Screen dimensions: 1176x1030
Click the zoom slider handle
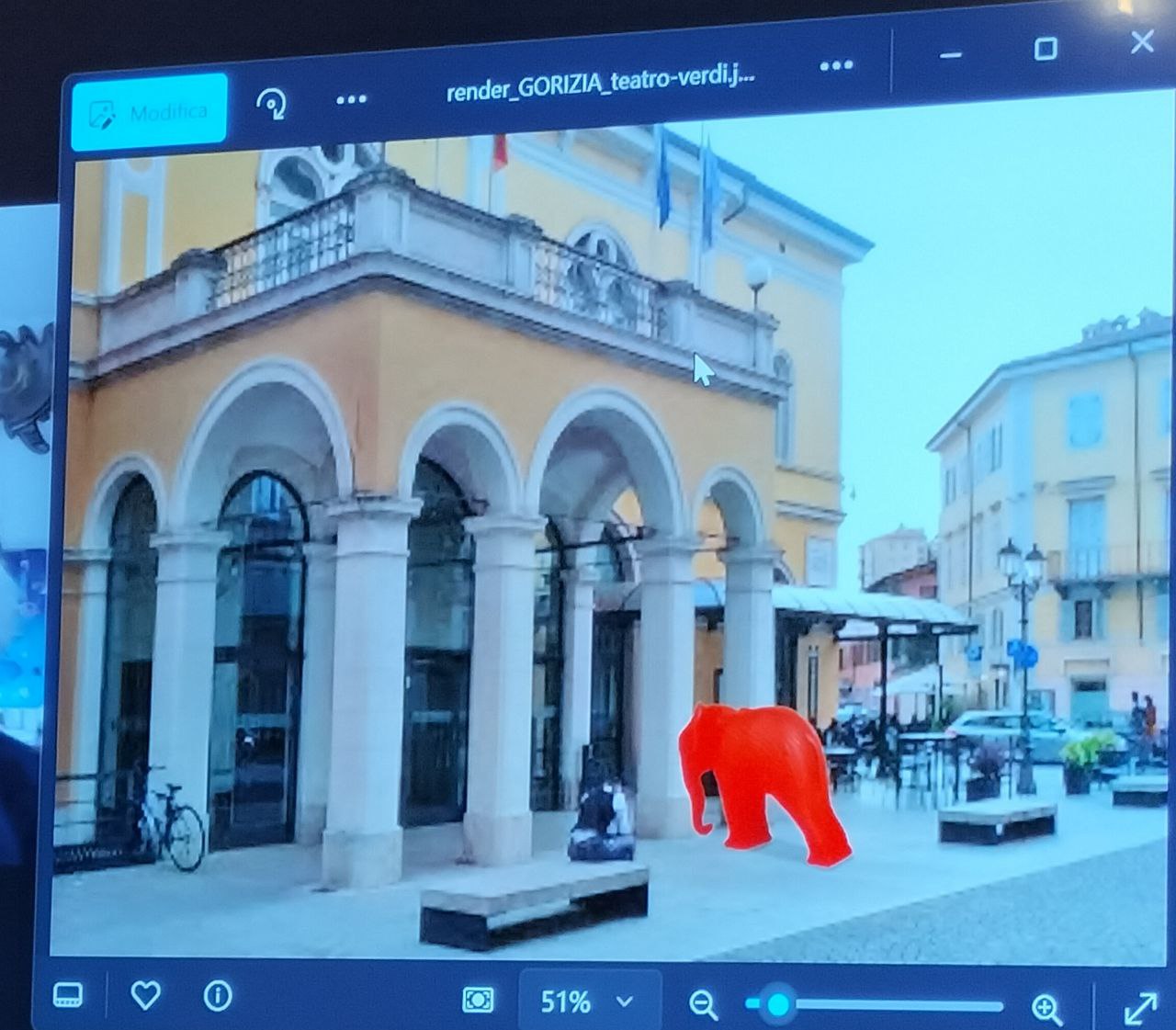coord(778,1004)
